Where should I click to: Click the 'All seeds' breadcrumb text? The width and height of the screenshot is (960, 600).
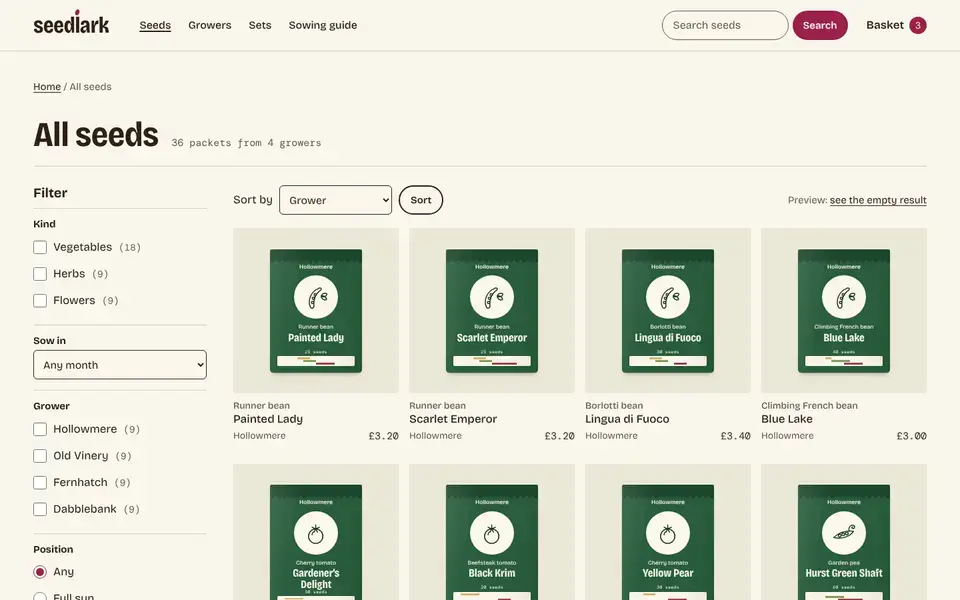91,87
